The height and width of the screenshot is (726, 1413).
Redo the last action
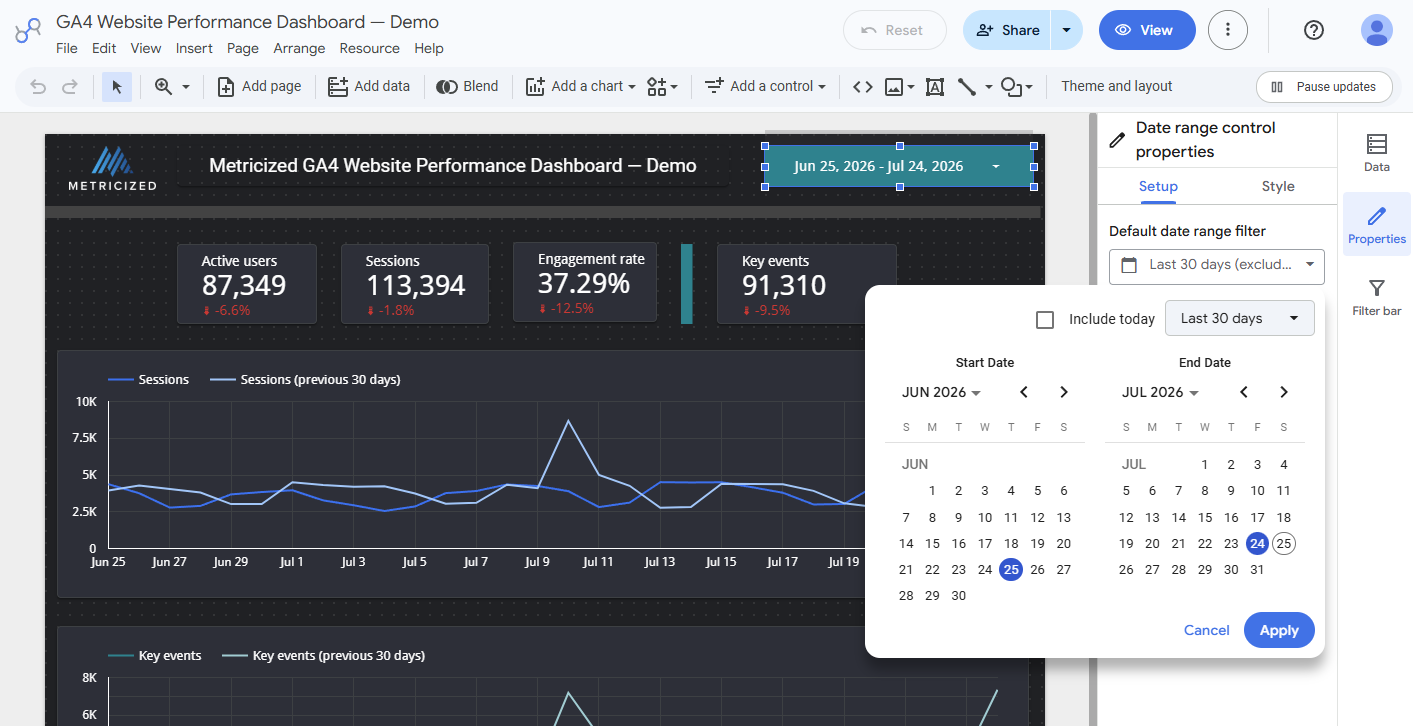pos(70,87)
